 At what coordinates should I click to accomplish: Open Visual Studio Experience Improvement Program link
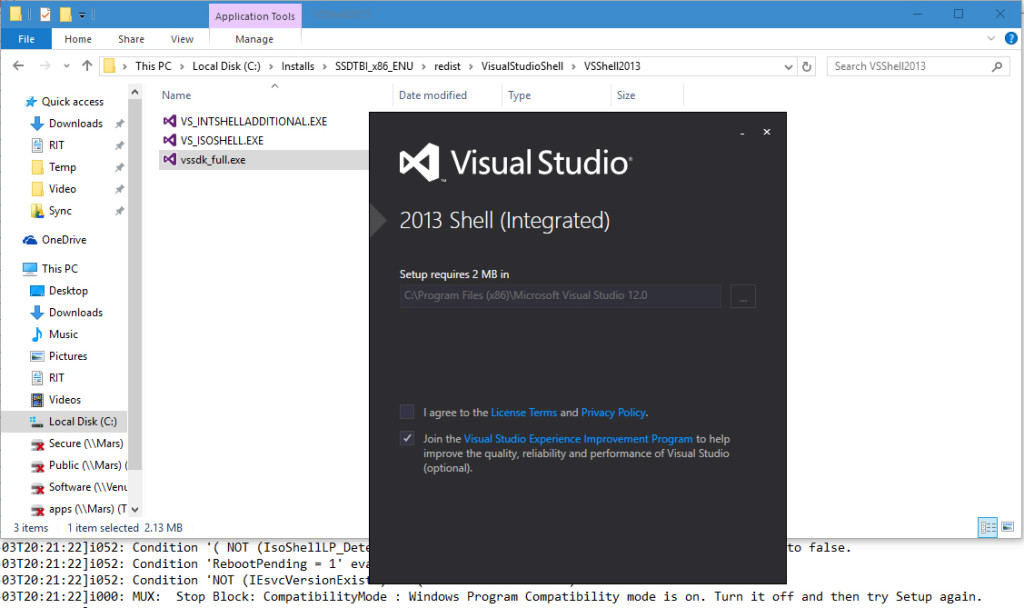[x=578, y=439]
